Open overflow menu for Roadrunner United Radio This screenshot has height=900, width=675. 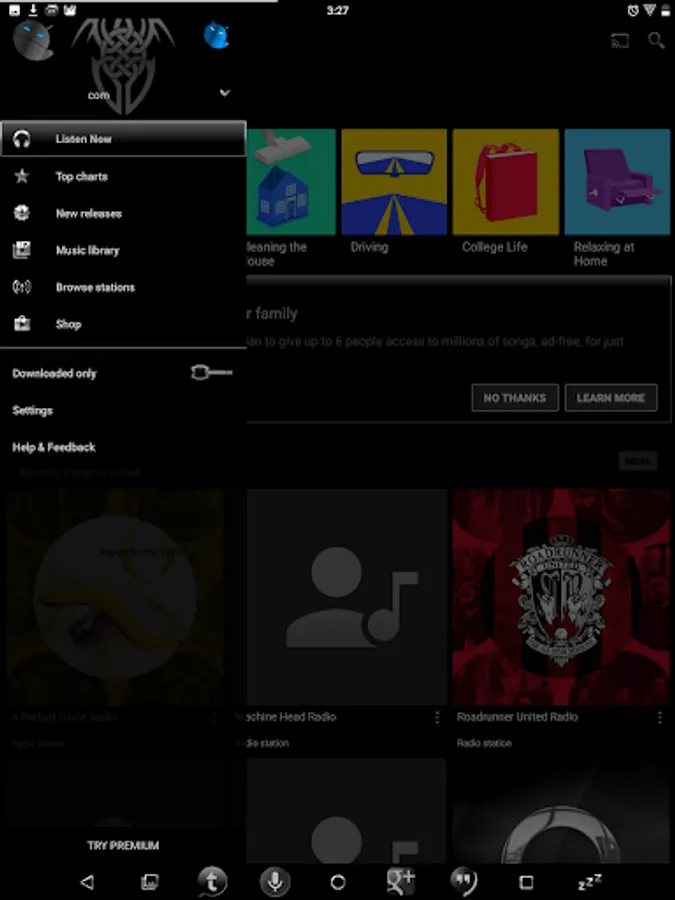(660, 717)
